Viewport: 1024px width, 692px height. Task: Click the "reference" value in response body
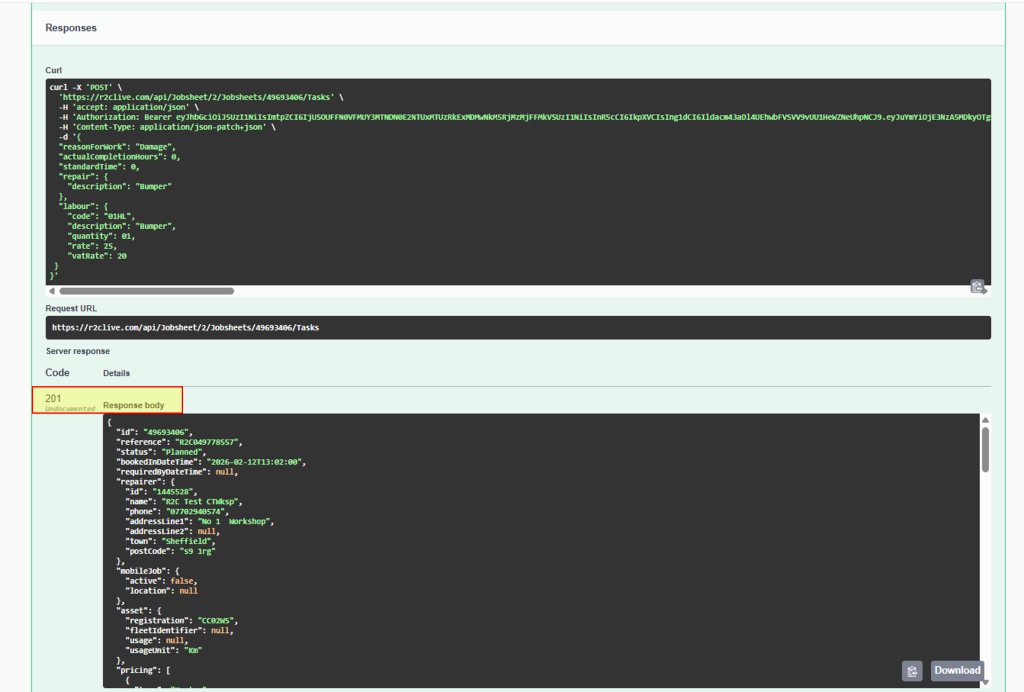(x=208, y=441)
